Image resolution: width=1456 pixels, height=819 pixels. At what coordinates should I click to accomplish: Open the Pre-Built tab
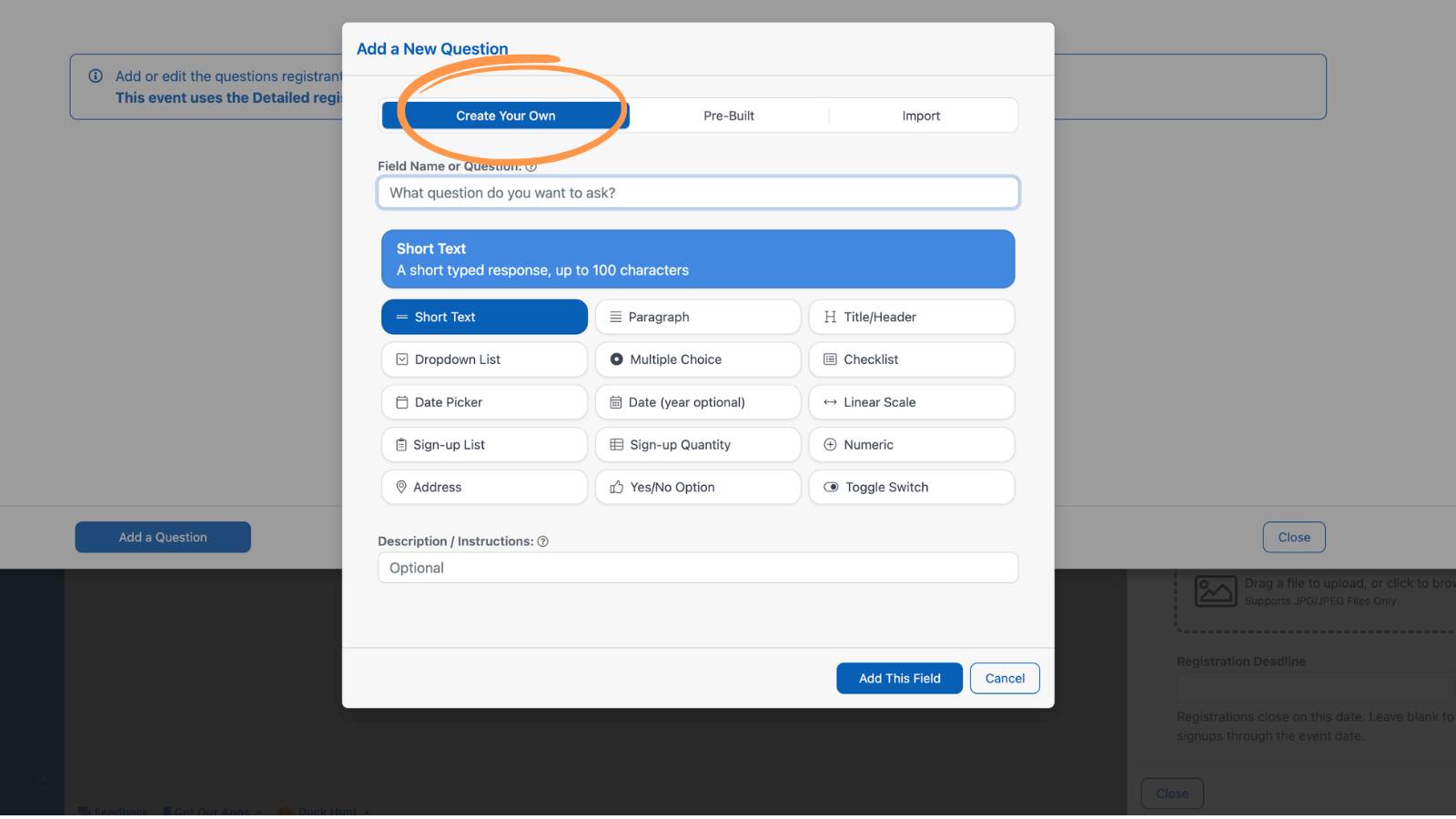tap(729, 116)
